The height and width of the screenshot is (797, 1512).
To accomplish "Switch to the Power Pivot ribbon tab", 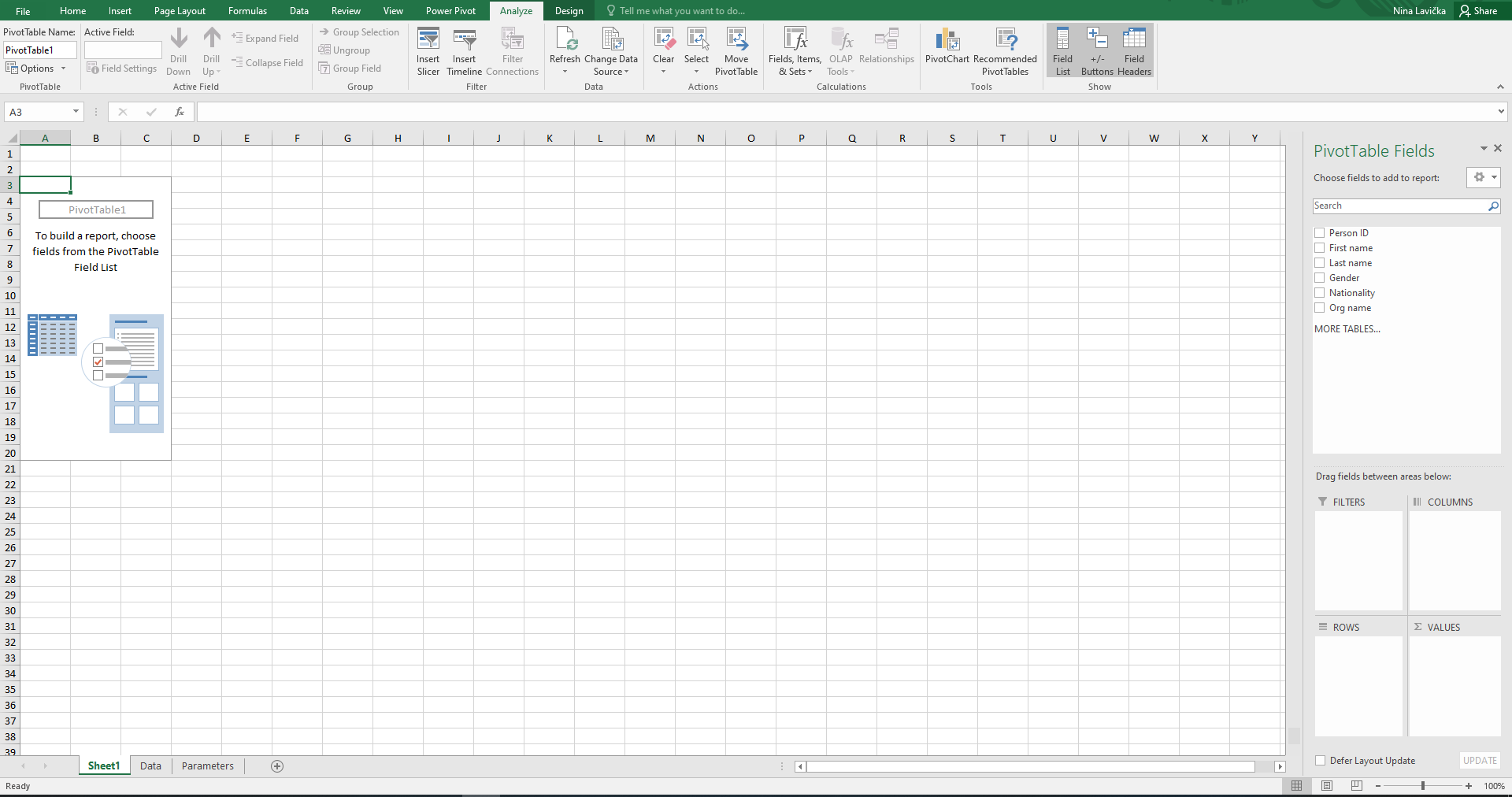I will point(450,11).
